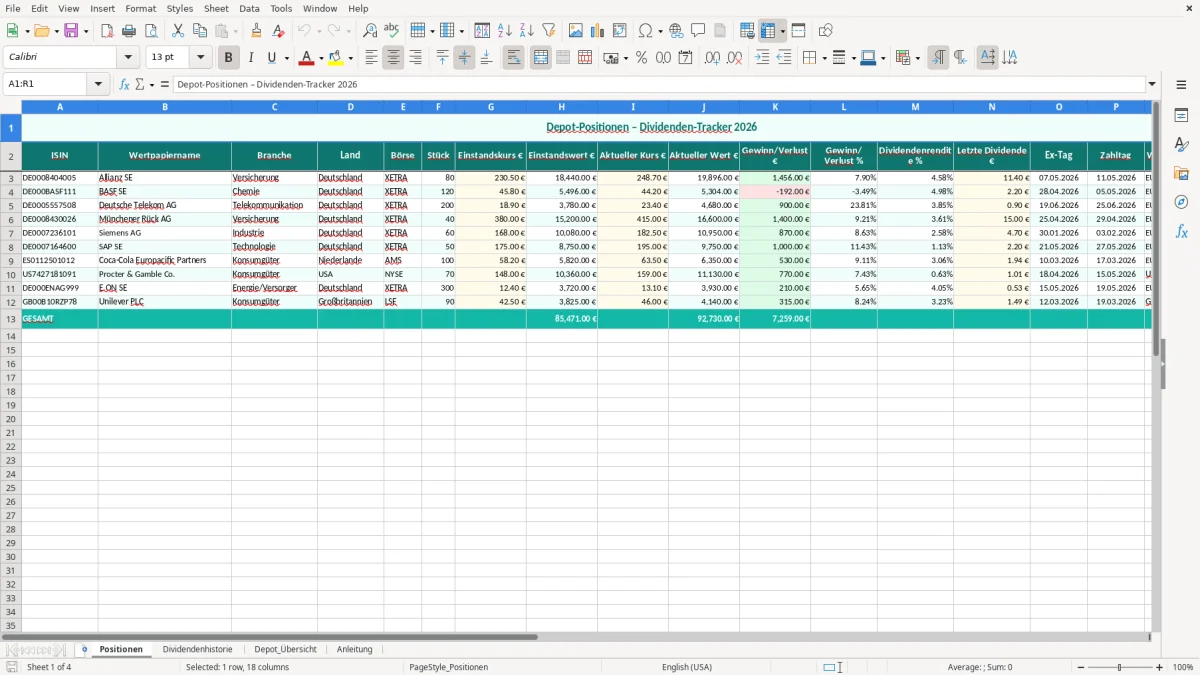
Task: Insert hyperlink globe icon
Action: coord(676,31)
